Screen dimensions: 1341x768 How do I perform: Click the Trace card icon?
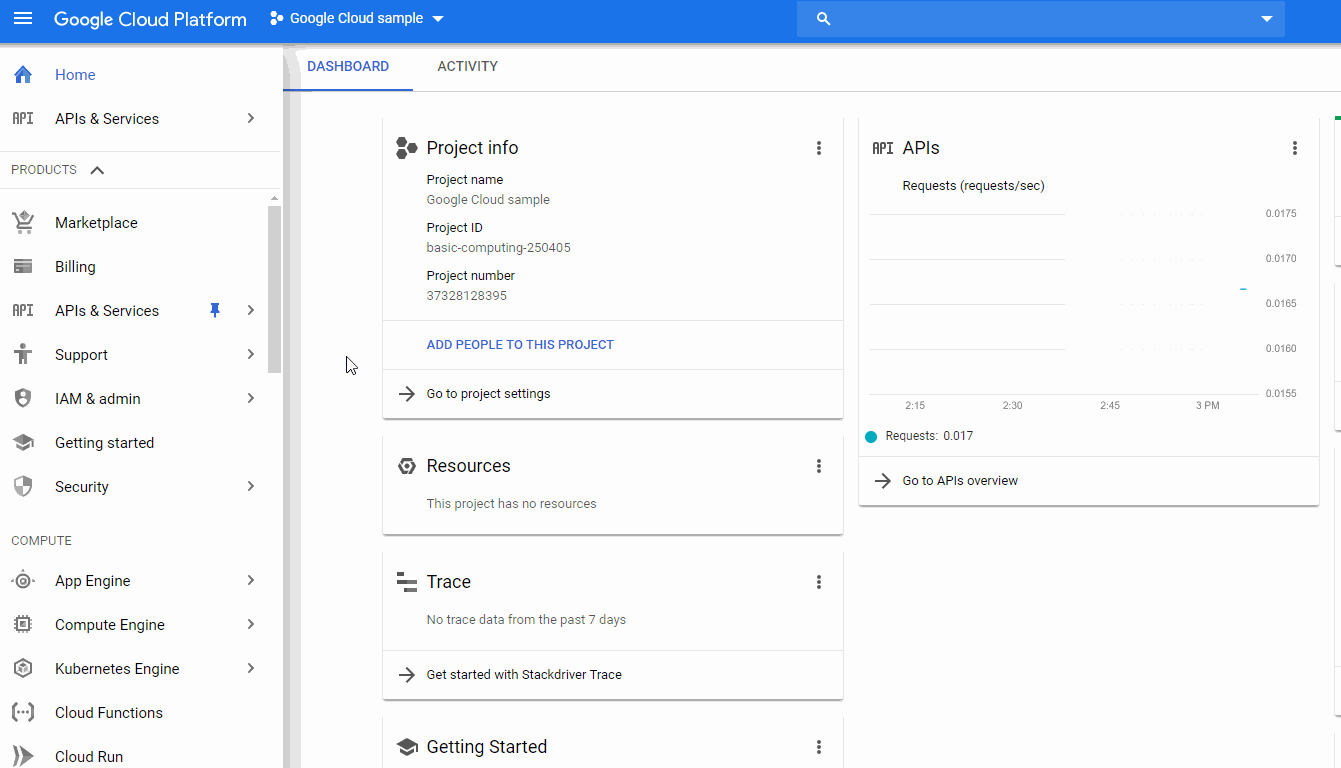pyautogui.click(x=406, y=582)
